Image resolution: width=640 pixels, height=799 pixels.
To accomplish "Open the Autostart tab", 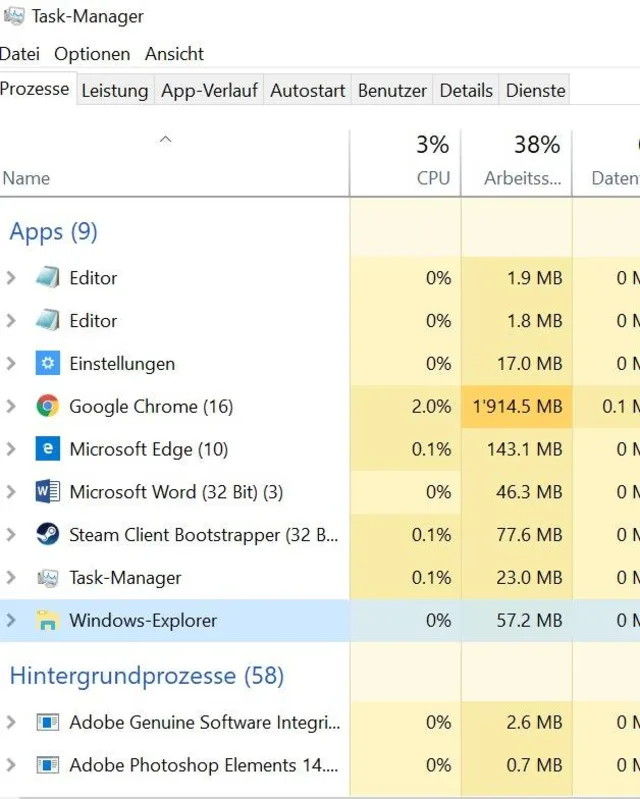I will (307, 90).
